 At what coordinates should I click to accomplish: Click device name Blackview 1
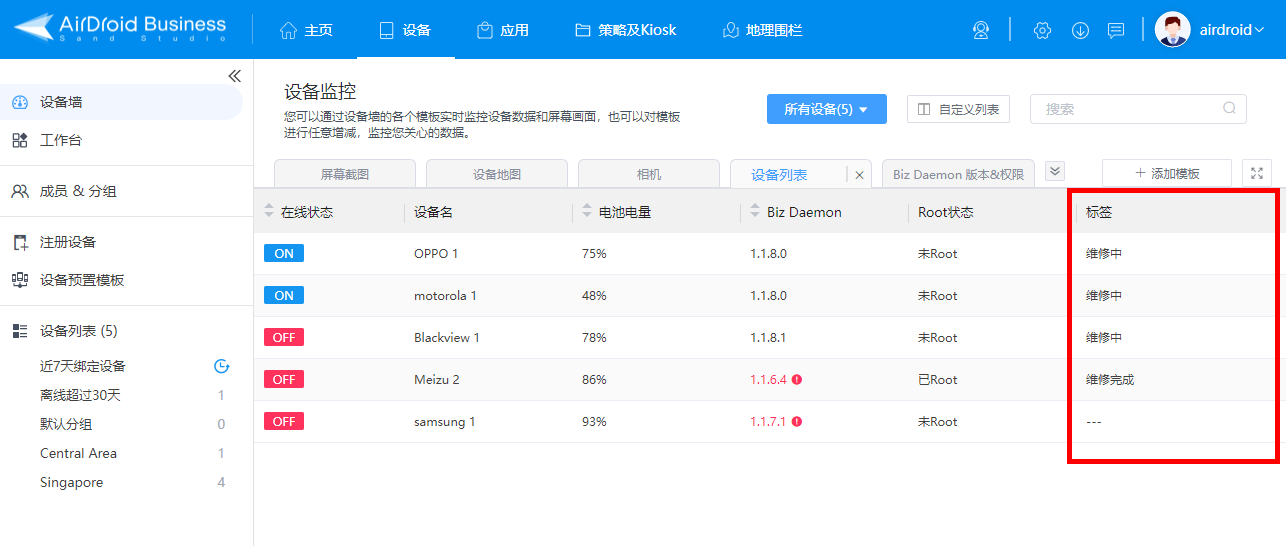(x=447, y=338)
